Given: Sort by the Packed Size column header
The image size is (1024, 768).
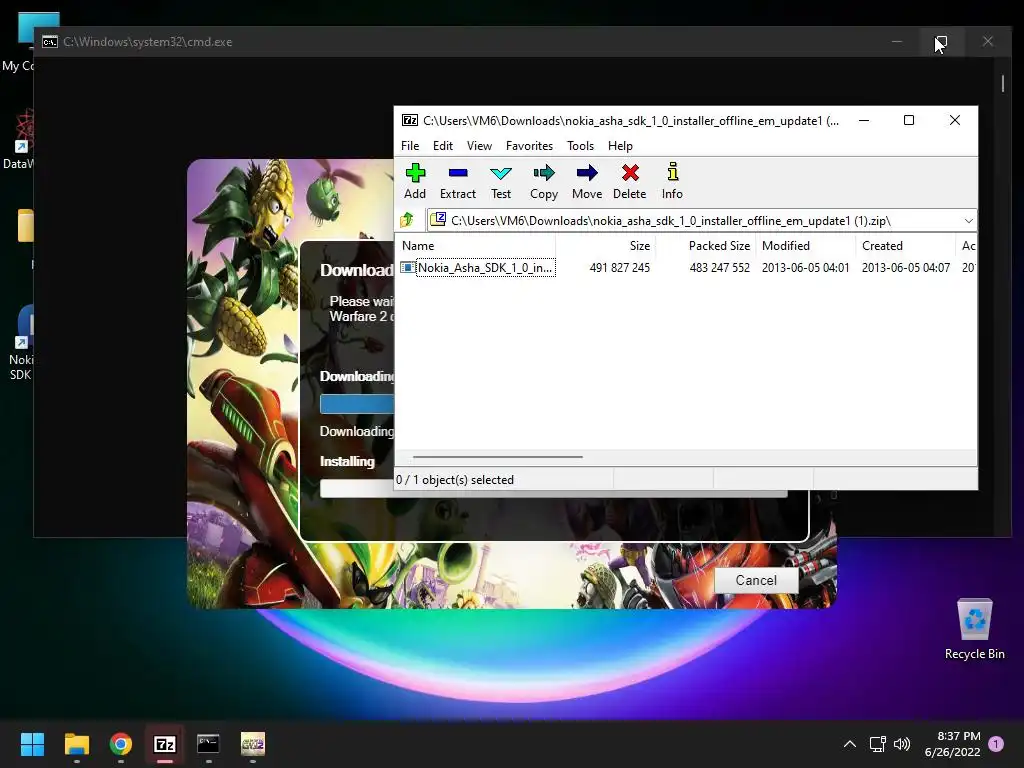Looking at the screenshot, I should [x=706, y=246].
